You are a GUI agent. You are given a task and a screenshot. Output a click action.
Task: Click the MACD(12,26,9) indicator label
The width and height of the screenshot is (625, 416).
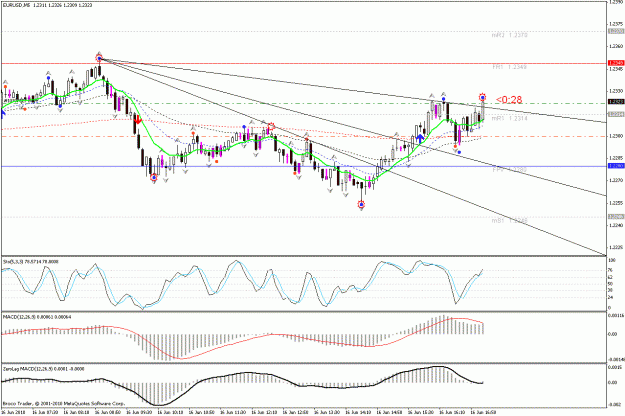click(x=37, y=317)
